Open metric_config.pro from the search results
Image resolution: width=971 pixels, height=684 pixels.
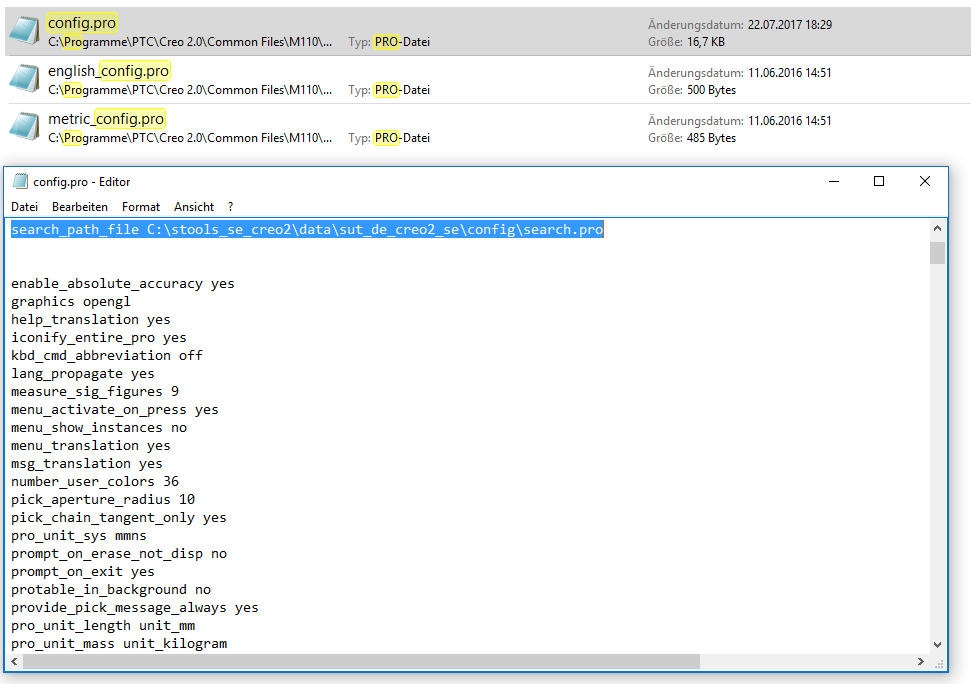pos(107,118)
